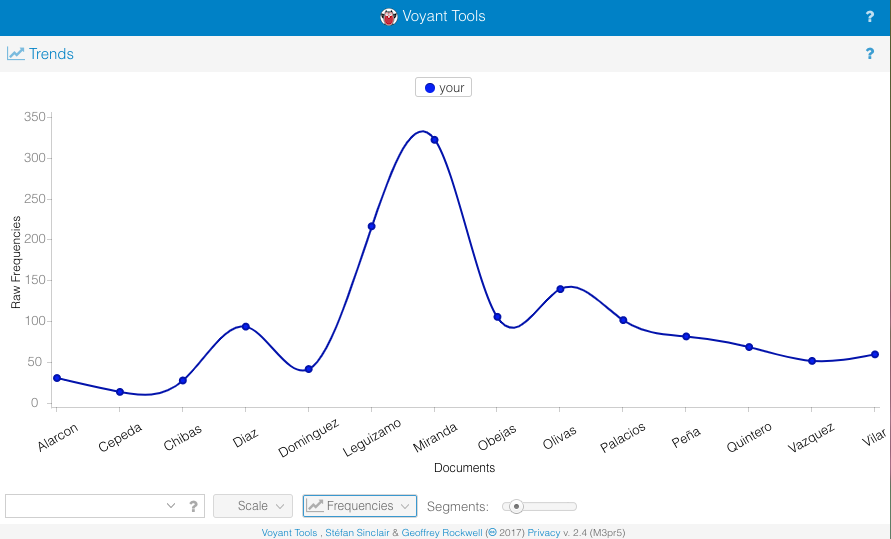891x539 pixels.
Task: Select the Vazquez data point
Action: (x=812, y=361)
